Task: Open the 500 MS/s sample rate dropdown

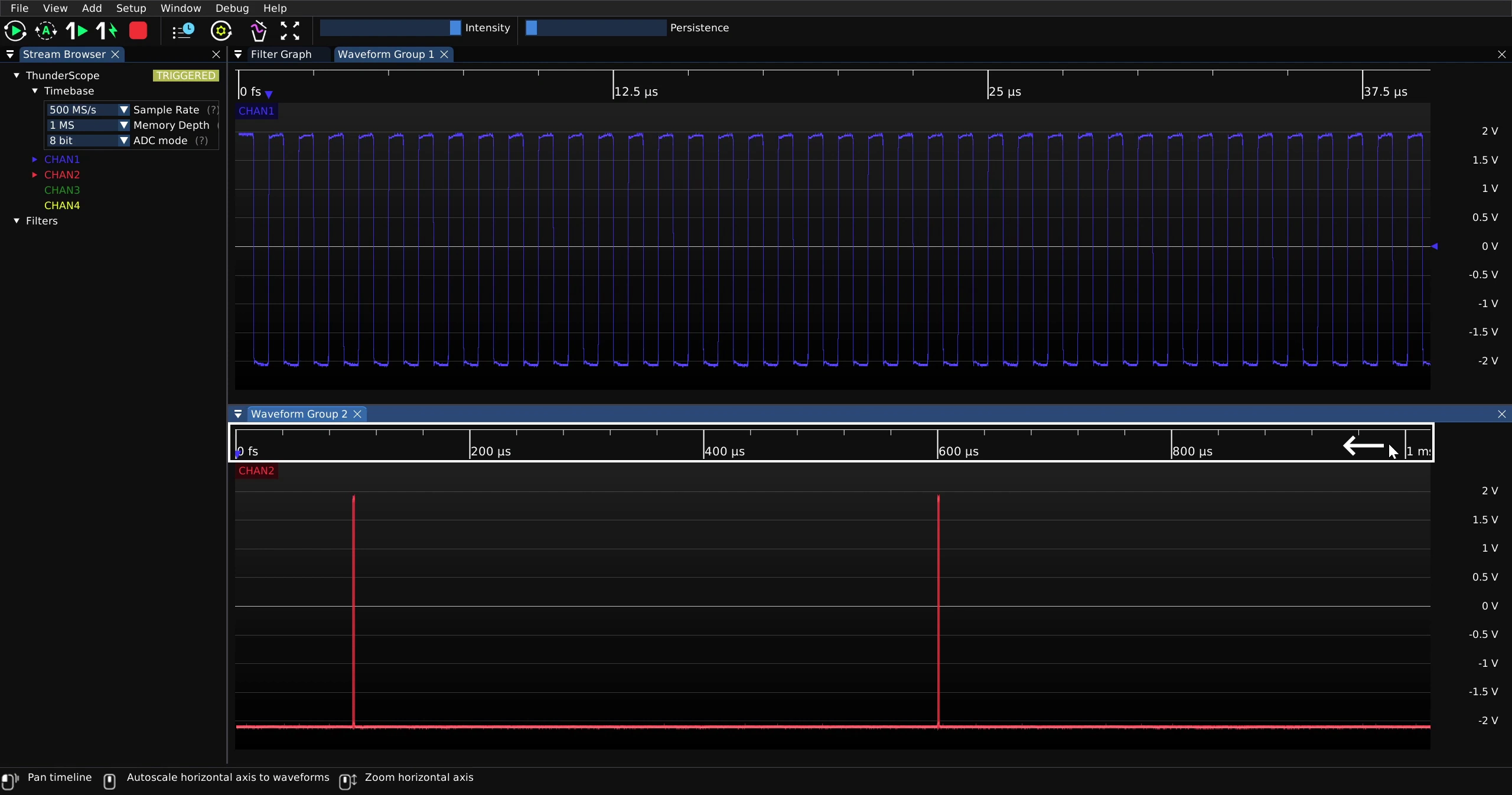Action: point(88,110)
